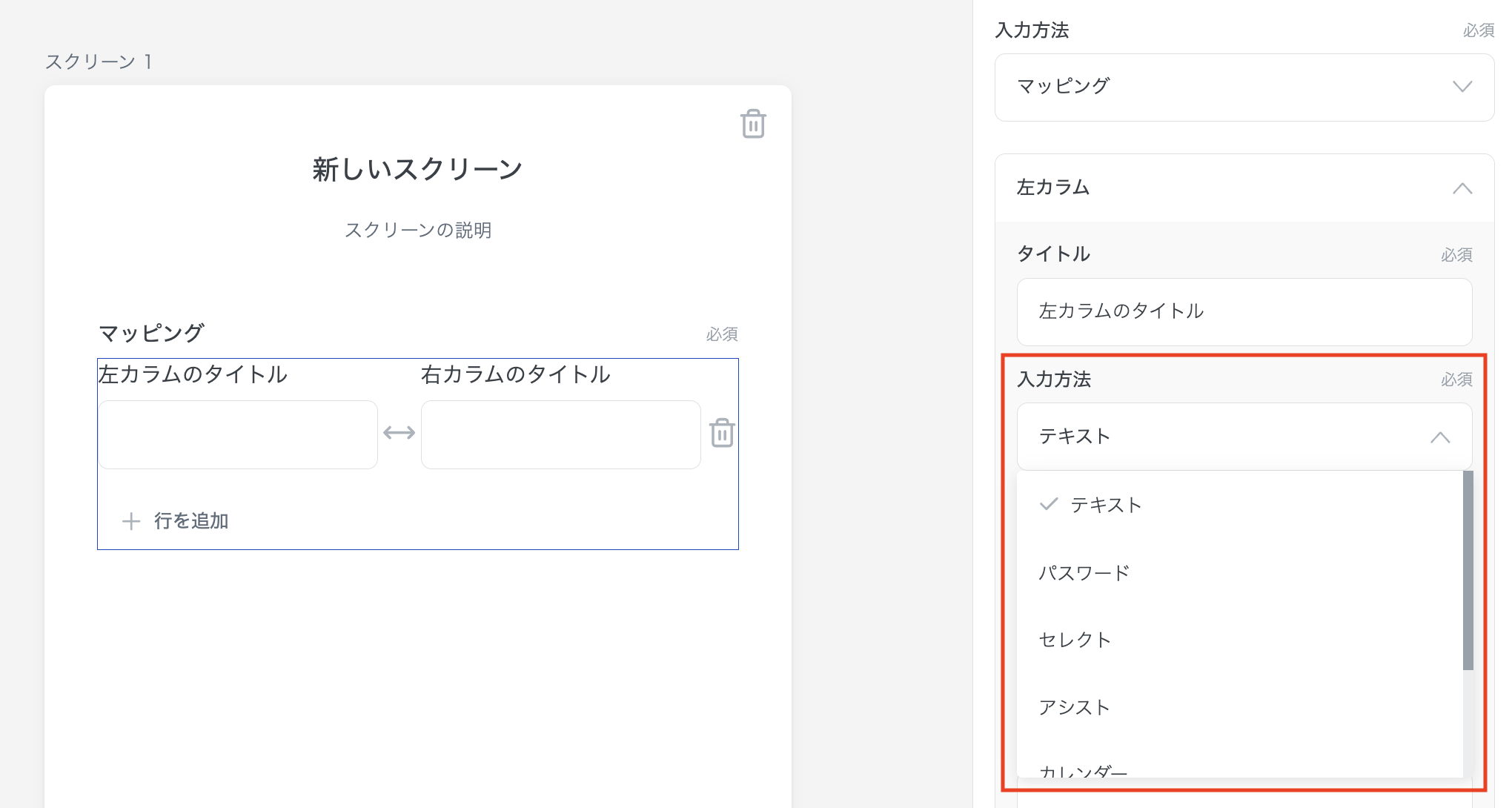Select パスワード from the input method list

(1084, 572)
